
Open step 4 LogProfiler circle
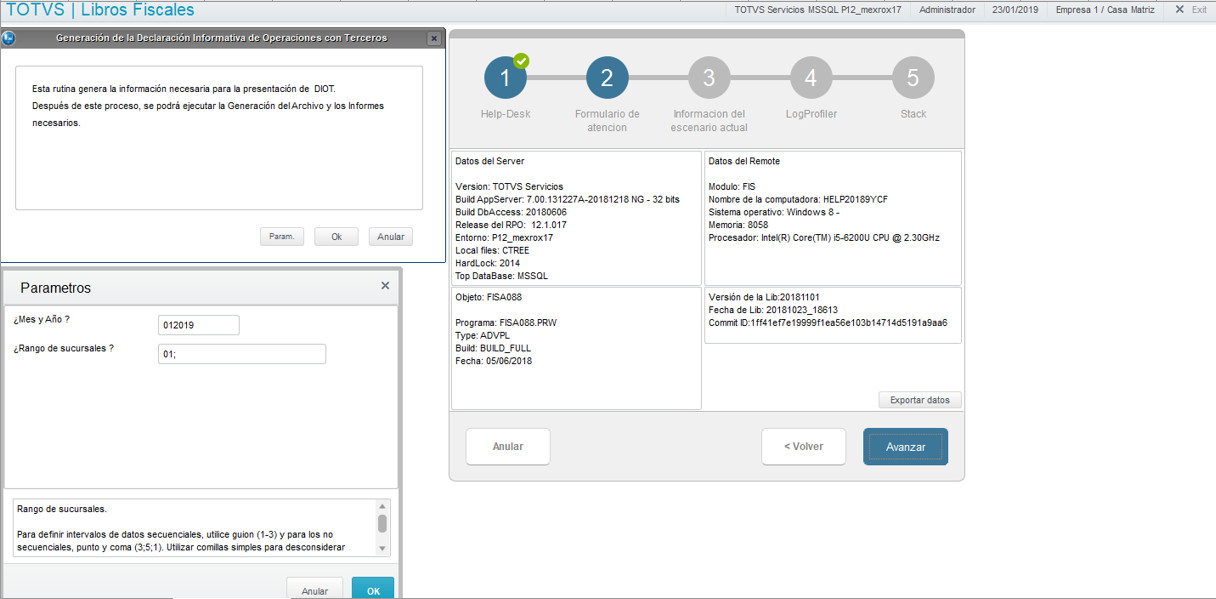[811, 78]
